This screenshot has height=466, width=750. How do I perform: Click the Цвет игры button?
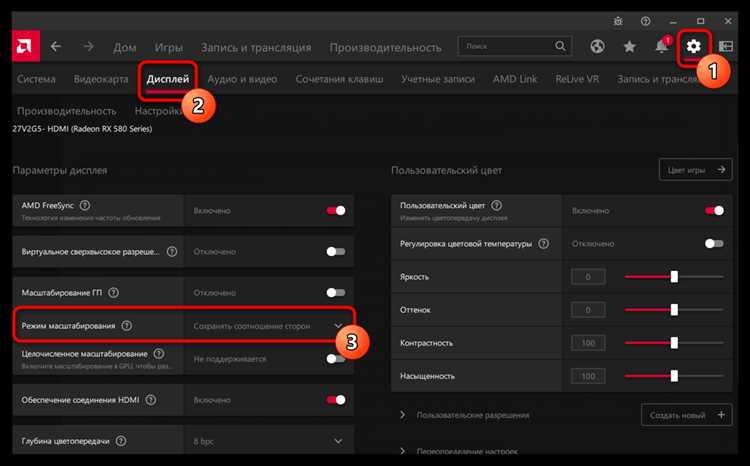[695, 170]
